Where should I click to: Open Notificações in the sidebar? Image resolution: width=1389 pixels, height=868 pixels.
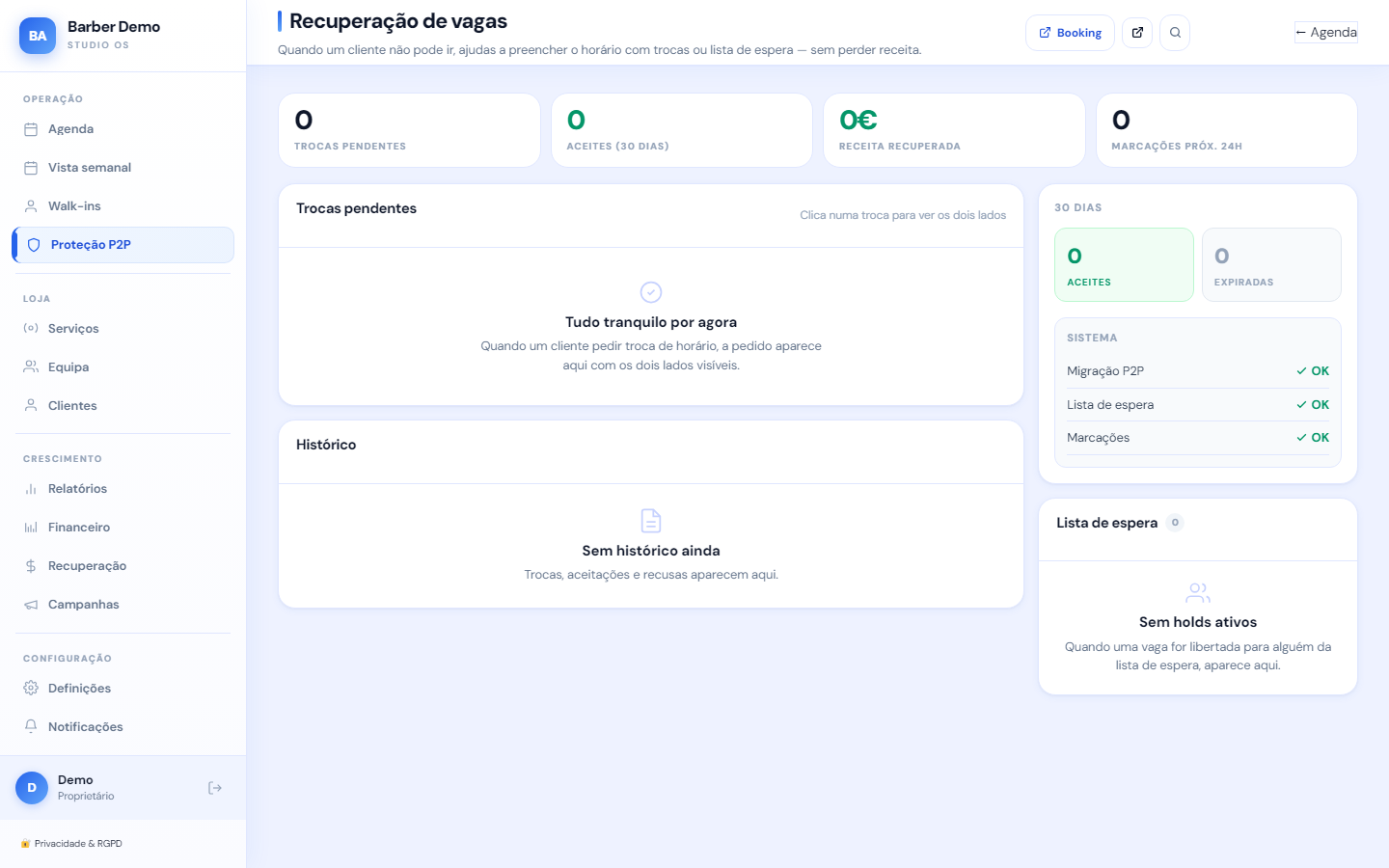[x=123, y=726]
